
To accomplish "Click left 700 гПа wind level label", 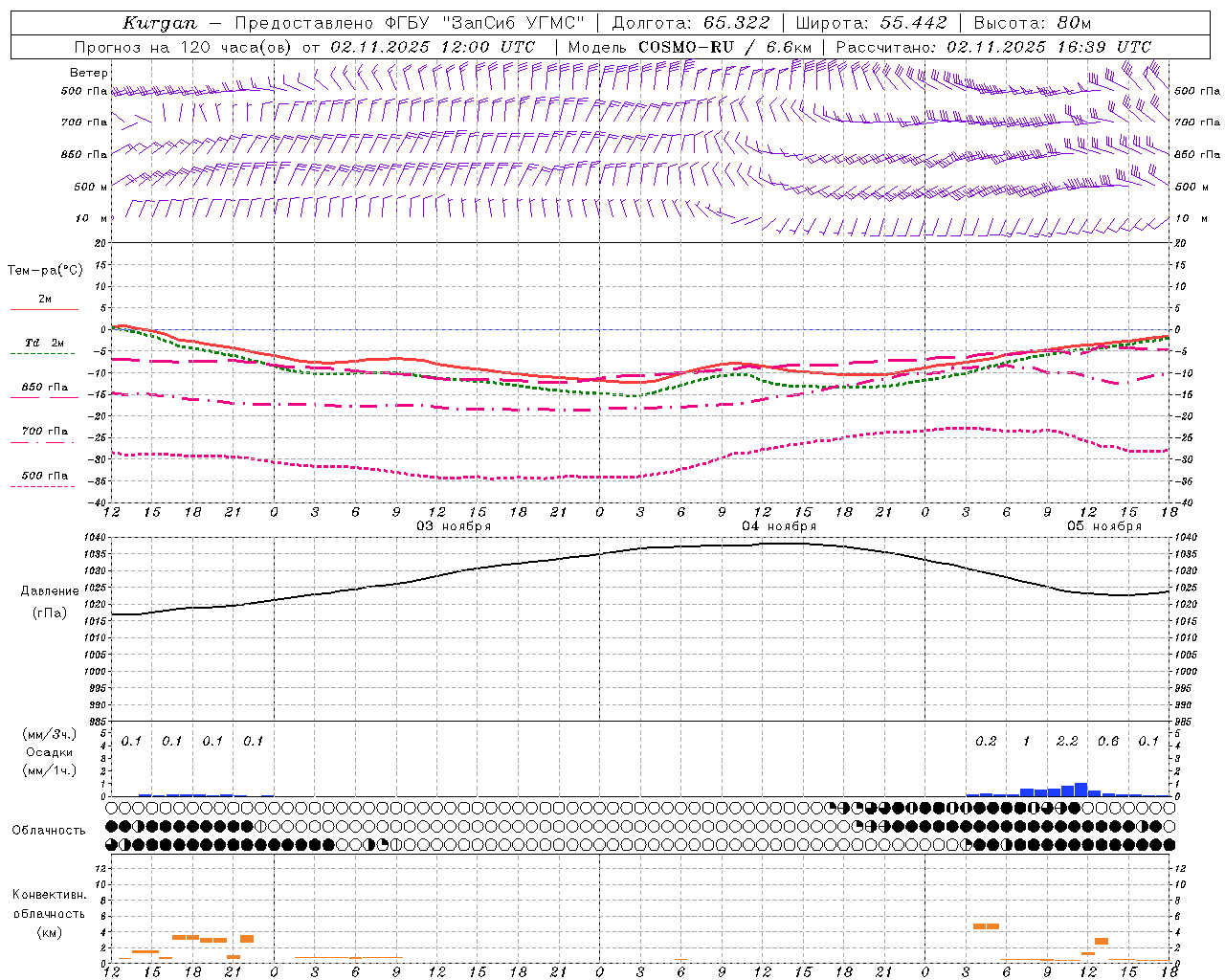I will pyautogui.click(x=84, y=122).
